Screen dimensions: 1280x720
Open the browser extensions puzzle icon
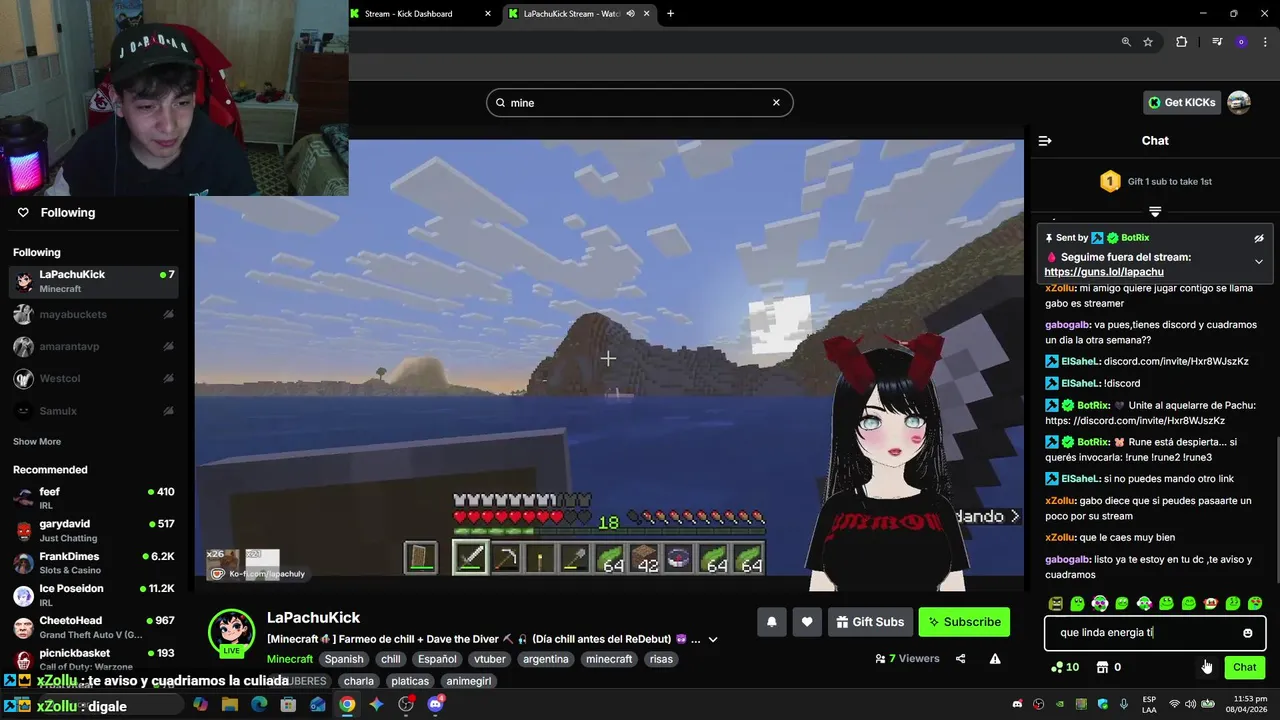[1182, 42]
